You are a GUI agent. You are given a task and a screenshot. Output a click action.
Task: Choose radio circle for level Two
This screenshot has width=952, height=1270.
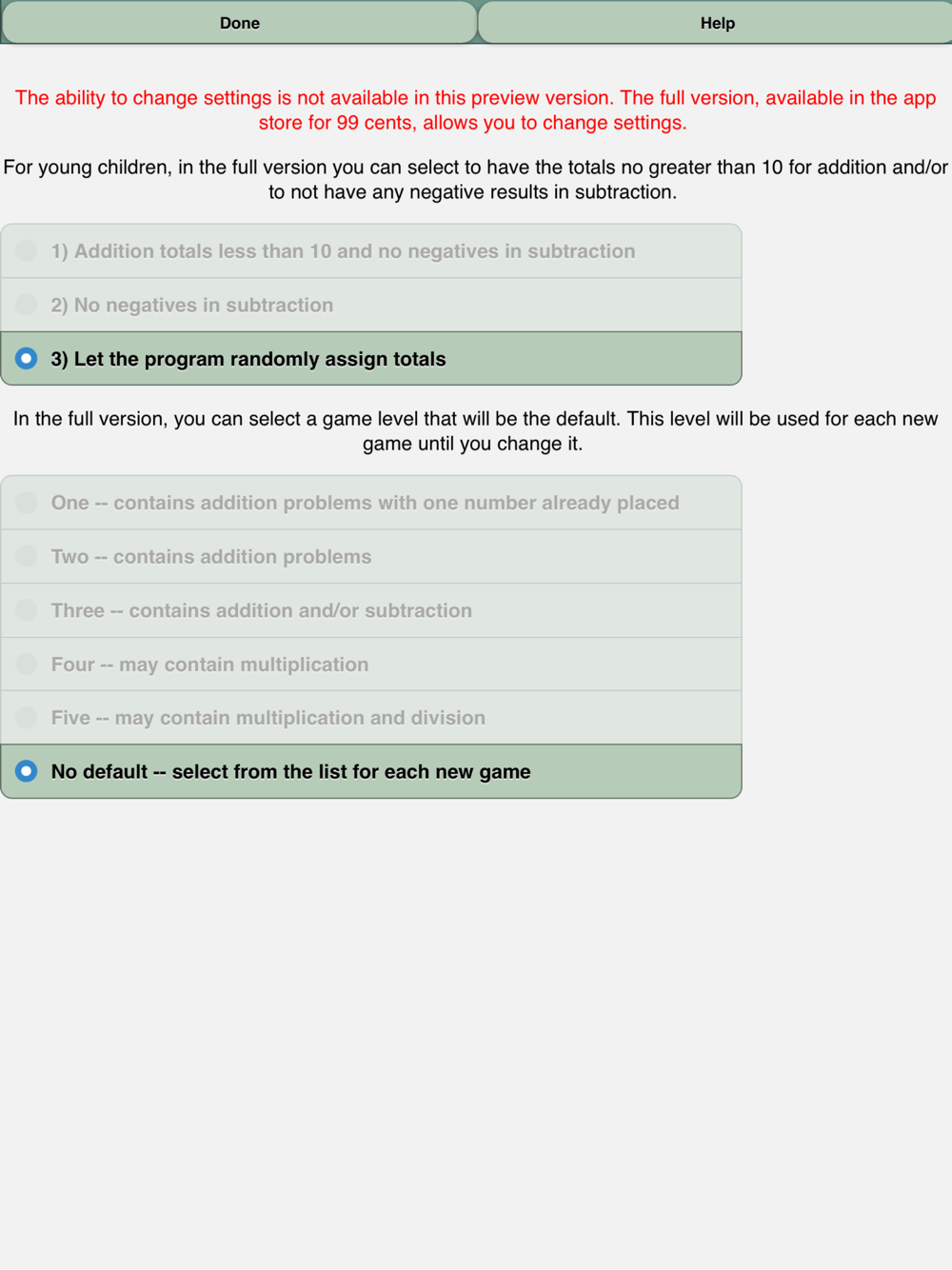(27, 556)
